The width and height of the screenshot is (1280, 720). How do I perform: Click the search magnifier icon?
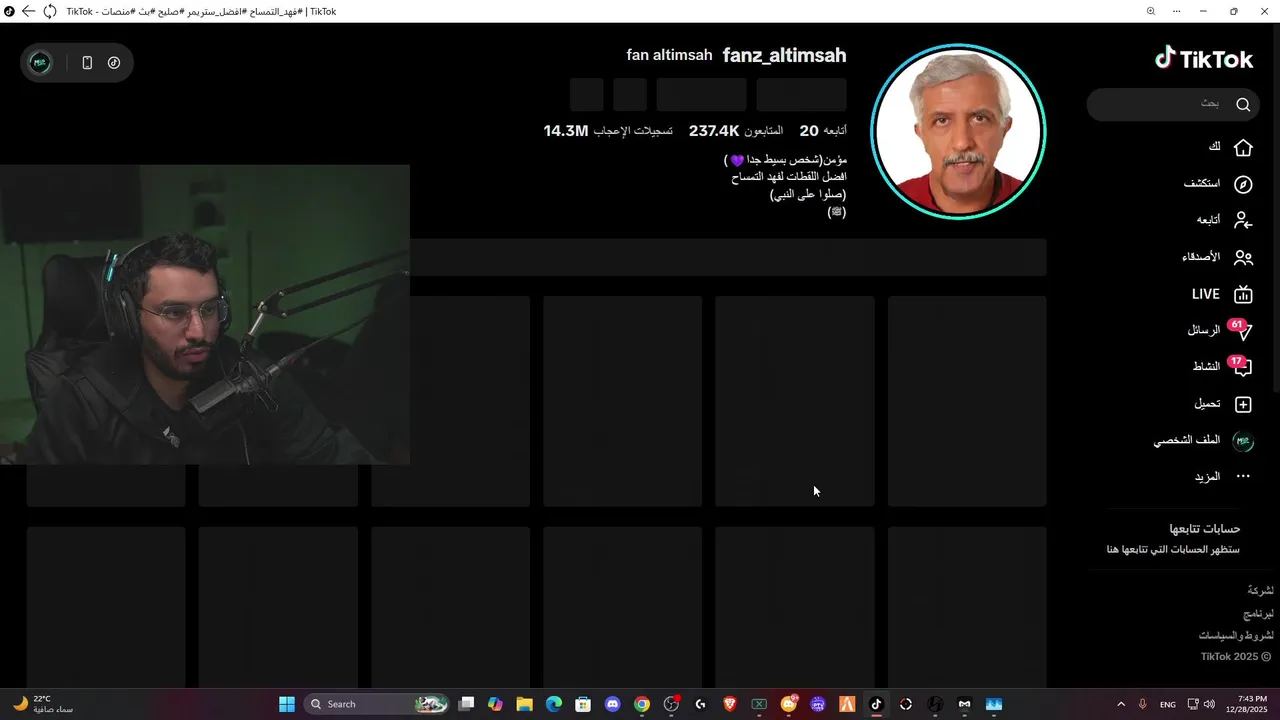pos(1243,104)
